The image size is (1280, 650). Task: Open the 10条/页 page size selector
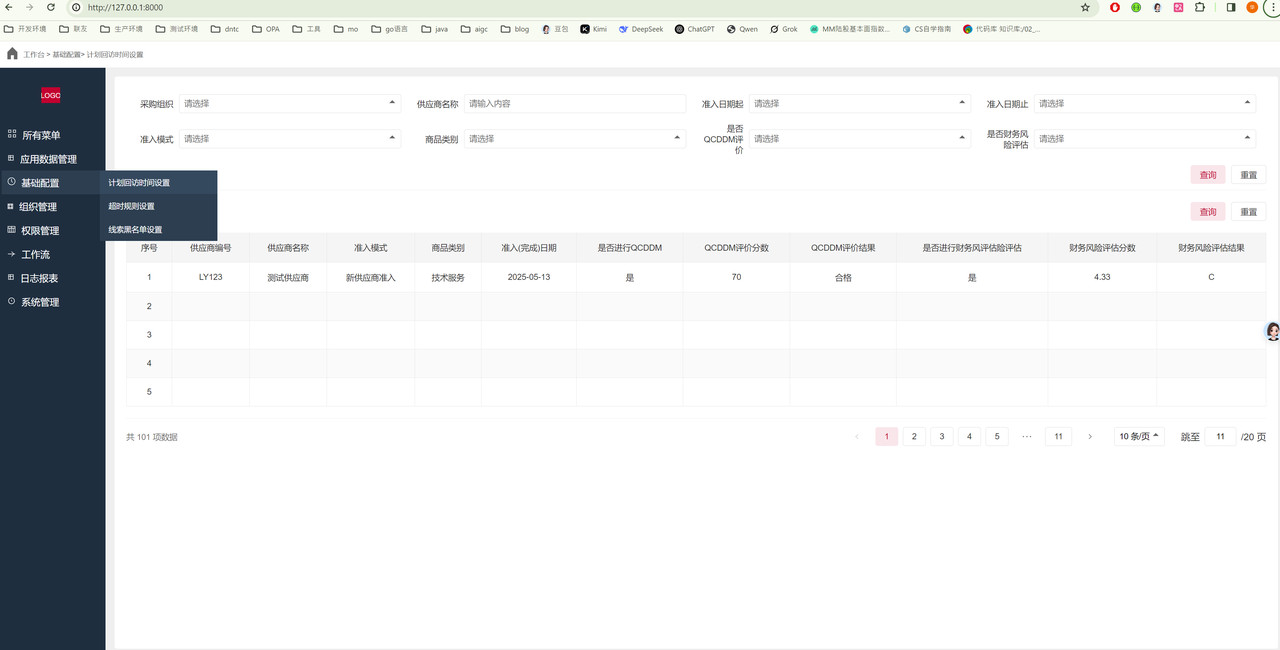coord(1139,436)
